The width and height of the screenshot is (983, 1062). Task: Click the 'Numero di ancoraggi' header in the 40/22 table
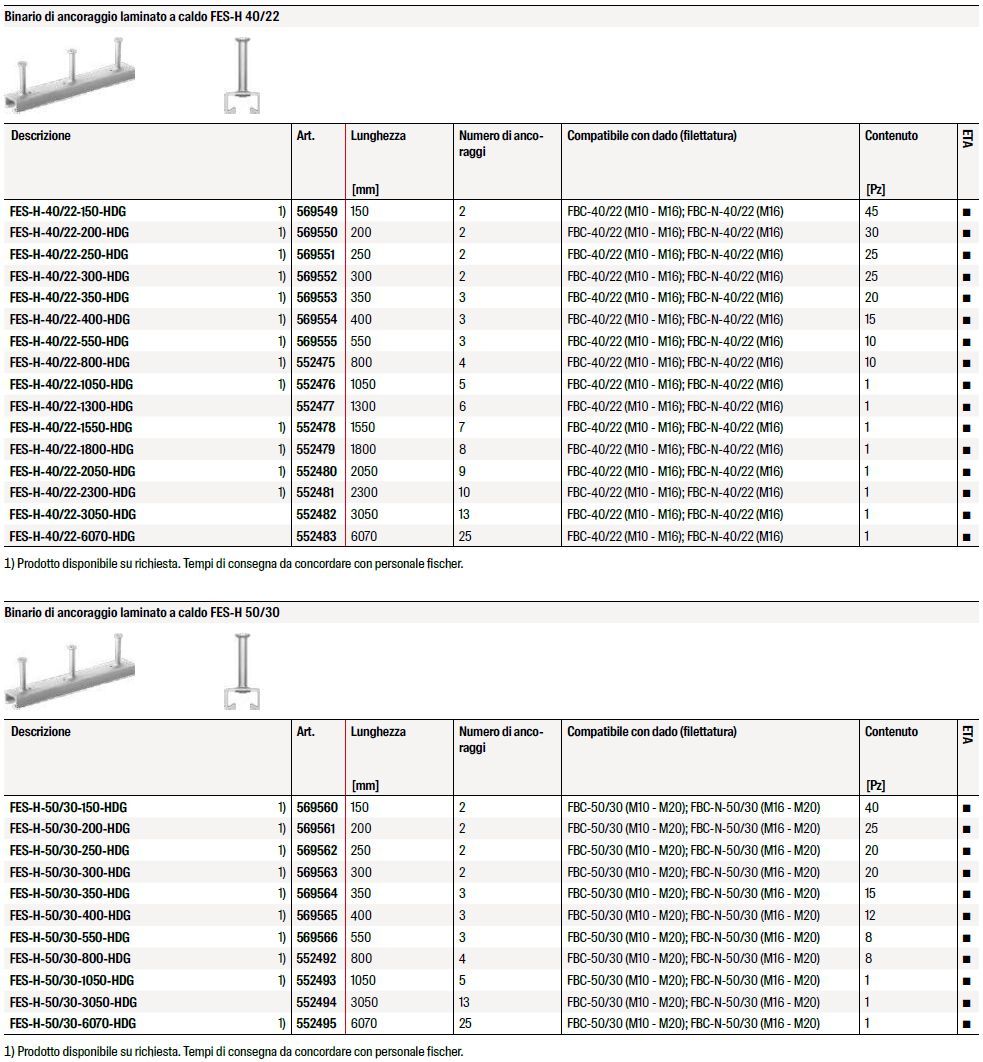click(x=501, y=144)
